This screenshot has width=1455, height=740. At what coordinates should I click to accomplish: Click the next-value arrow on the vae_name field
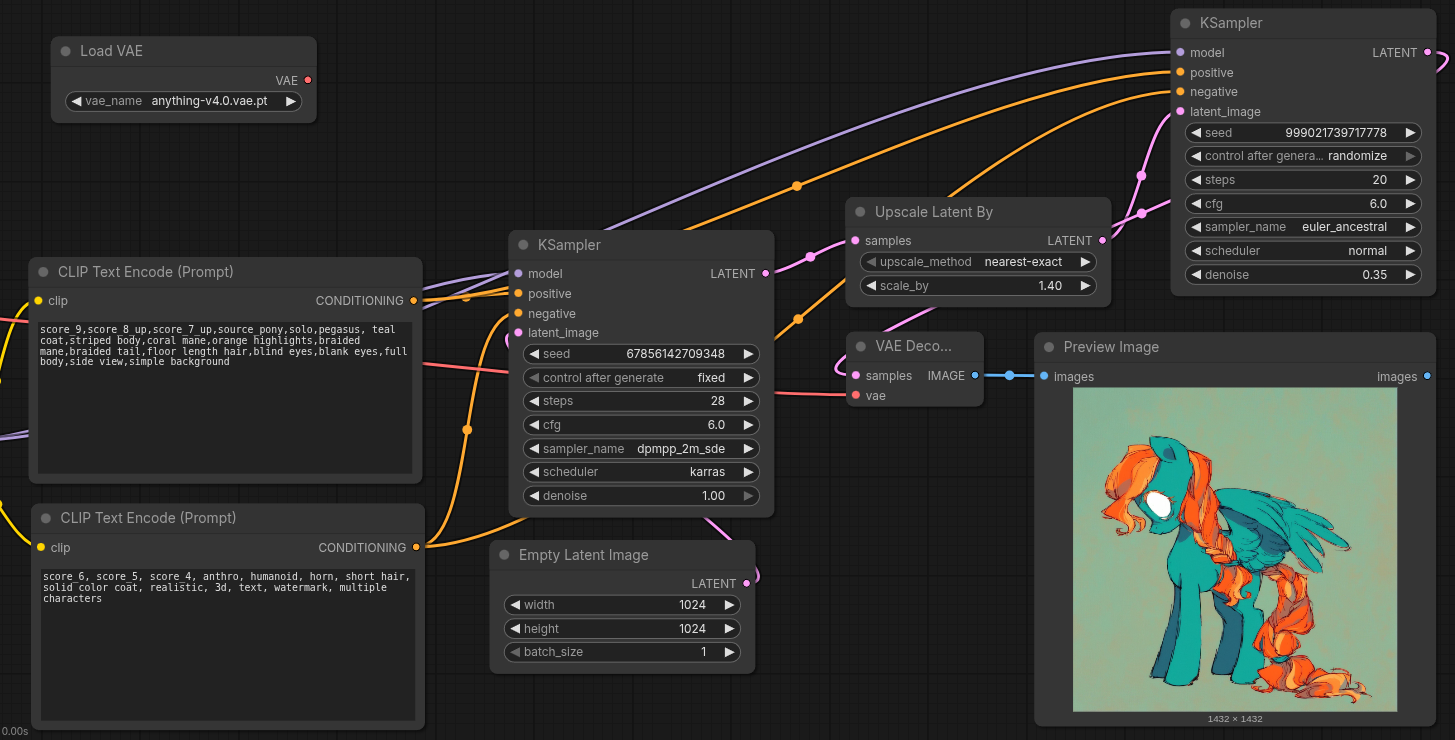tap(291, 101)
